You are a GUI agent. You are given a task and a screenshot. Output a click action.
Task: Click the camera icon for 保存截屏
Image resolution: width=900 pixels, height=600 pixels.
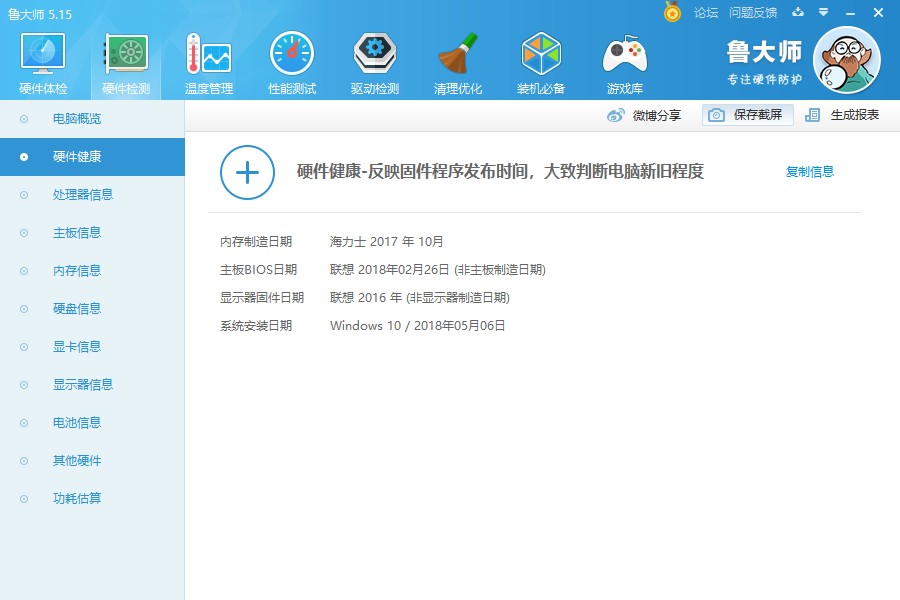716,115
